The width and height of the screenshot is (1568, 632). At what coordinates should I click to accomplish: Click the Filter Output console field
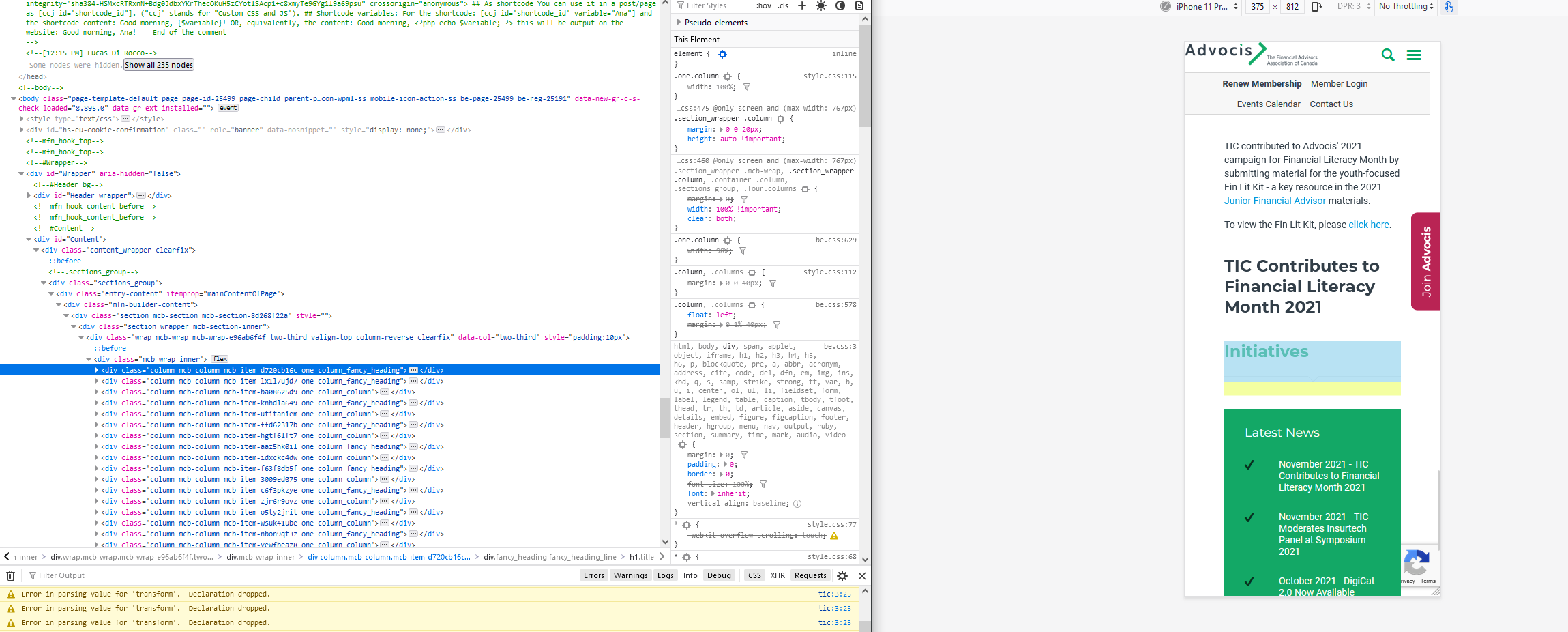(300, 576)
